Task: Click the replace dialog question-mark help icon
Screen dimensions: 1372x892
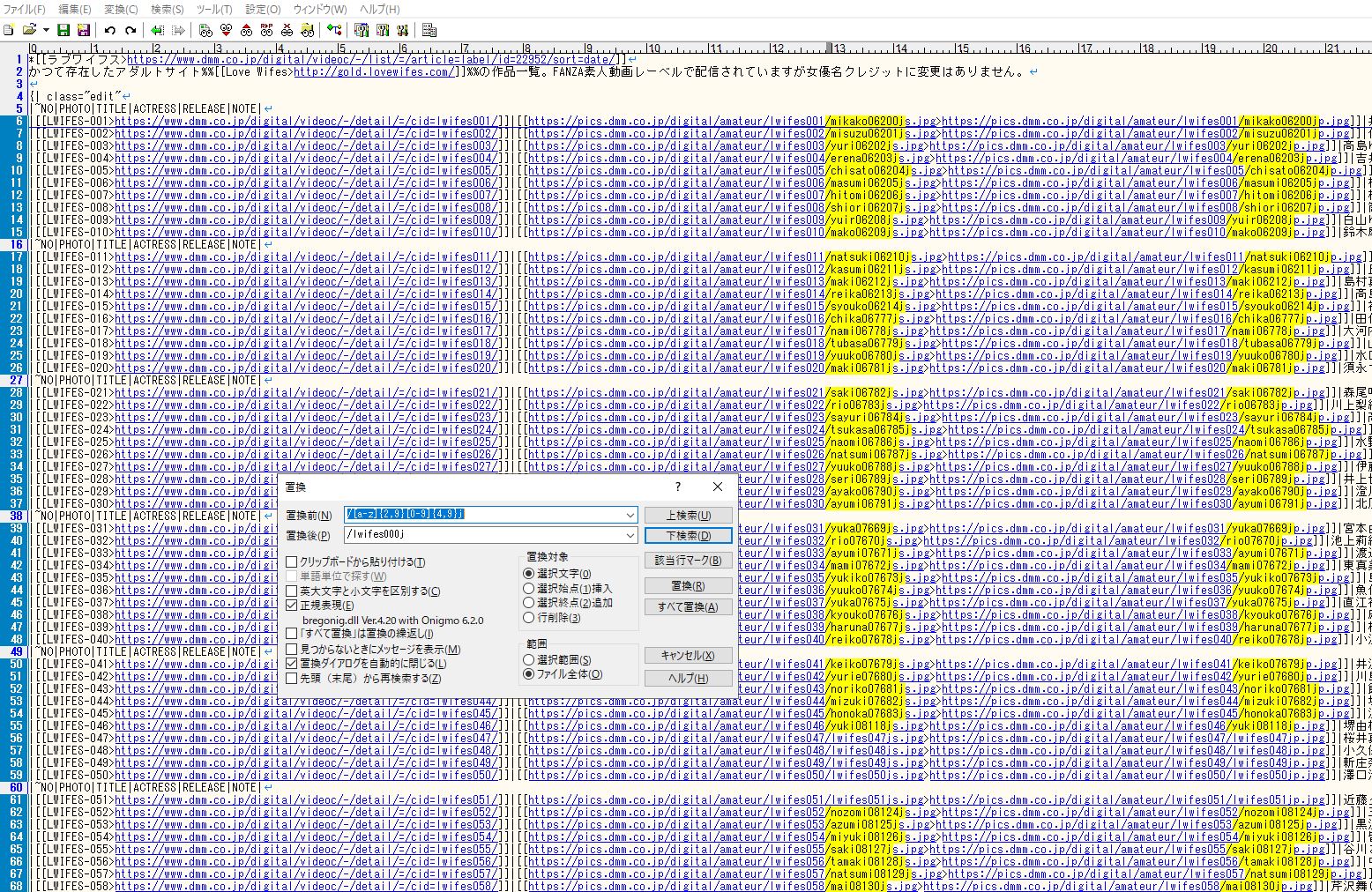Action: [x=677, y=487]
